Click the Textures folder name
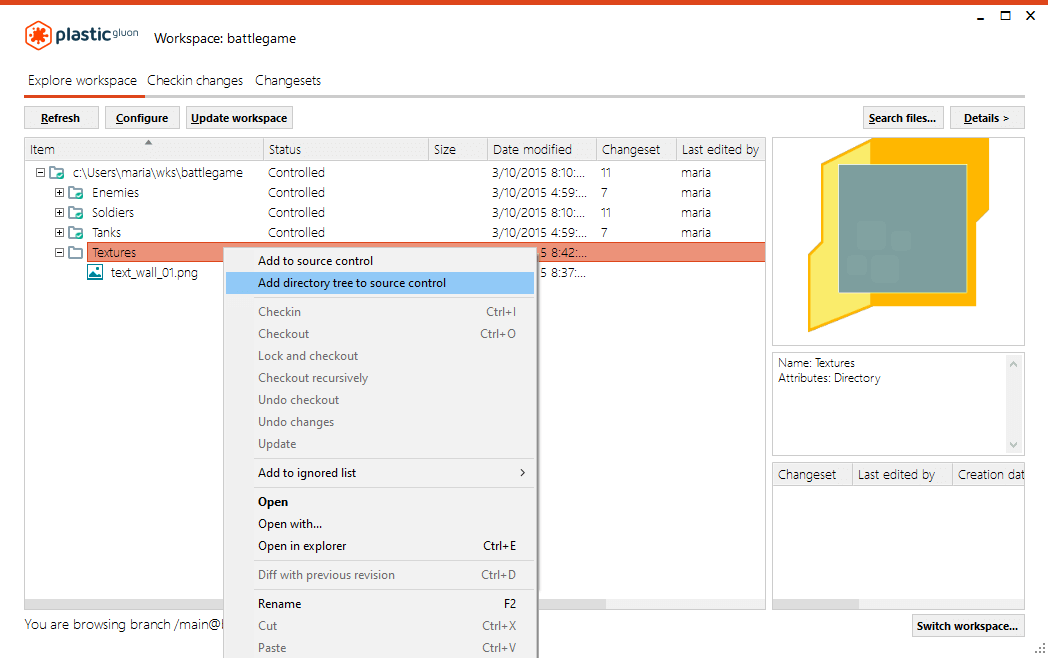The width and height of the screenshot is (1048, 658). [x=114, y=253]
